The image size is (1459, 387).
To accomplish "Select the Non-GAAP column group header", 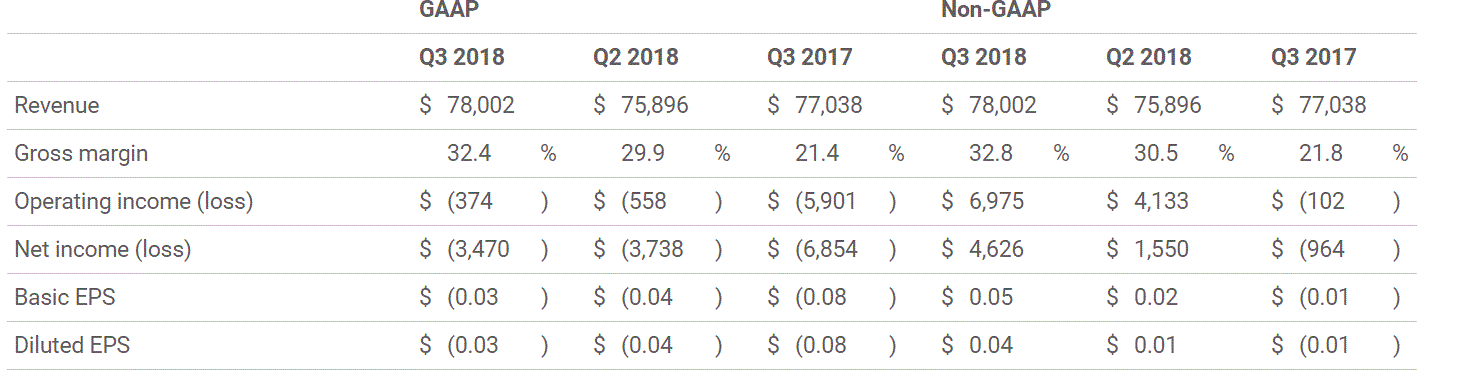I will tap(996, 10).
